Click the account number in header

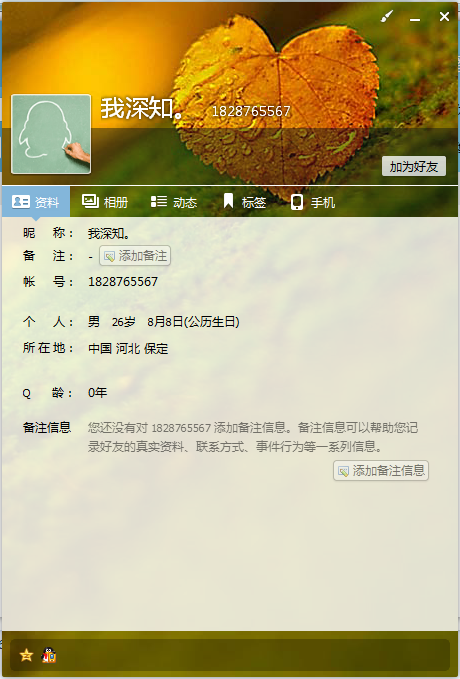click(x=251, y=111)
